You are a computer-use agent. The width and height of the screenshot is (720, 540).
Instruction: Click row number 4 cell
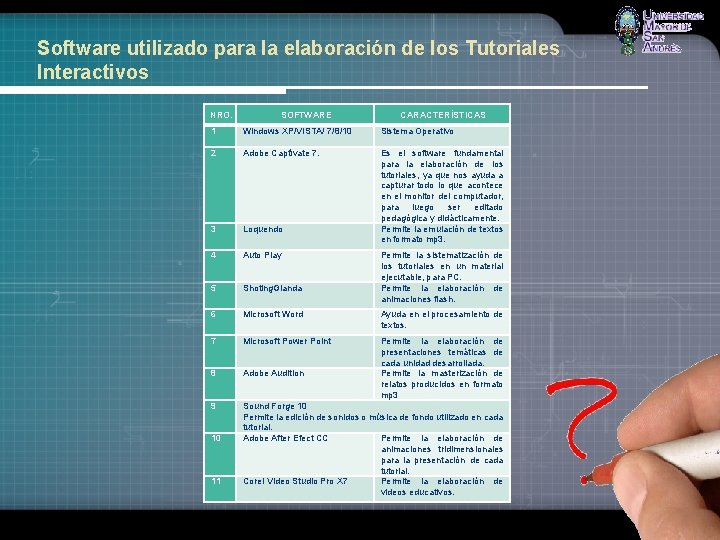220,266
